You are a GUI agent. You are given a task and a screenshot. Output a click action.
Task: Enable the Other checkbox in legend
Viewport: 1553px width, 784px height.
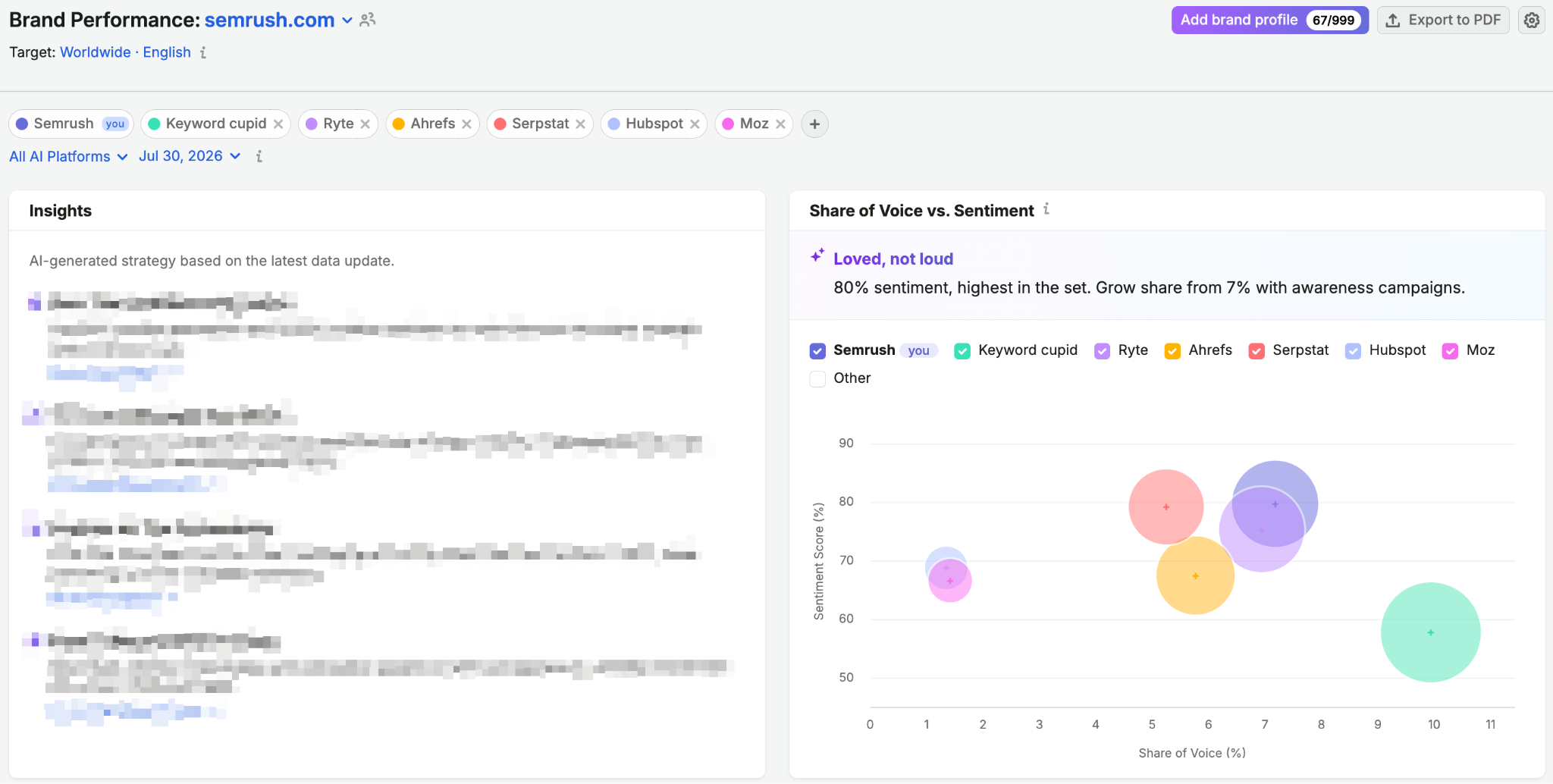(x=817, y=378)
